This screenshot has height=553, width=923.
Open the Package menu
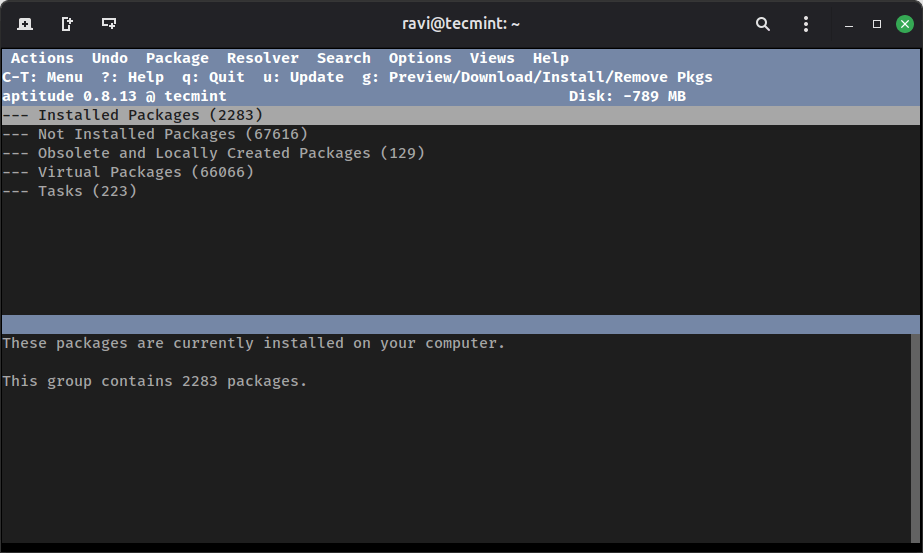(x=177, y=58)
